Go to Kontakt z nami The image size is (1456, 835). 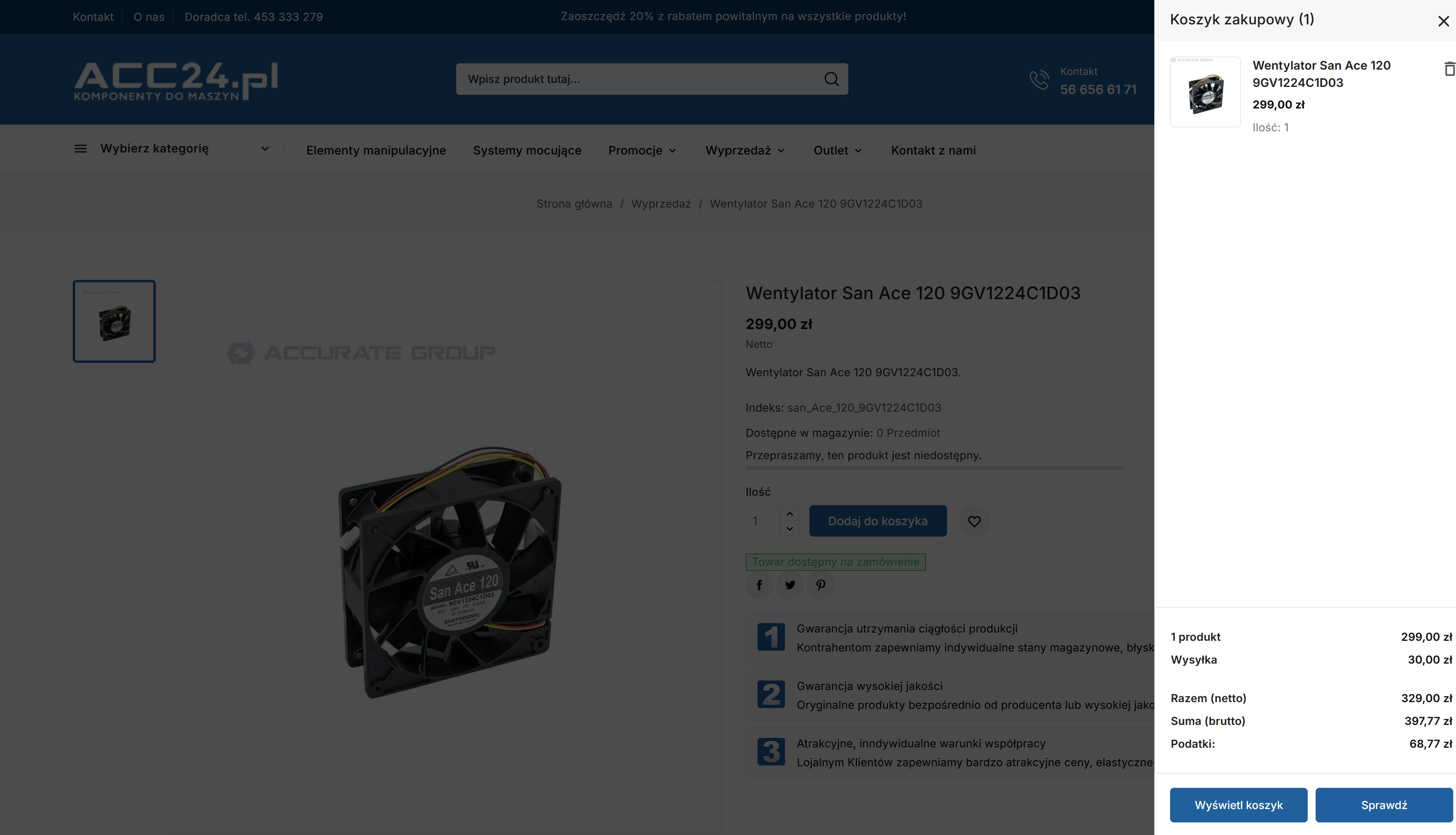[x=933, y=150]
